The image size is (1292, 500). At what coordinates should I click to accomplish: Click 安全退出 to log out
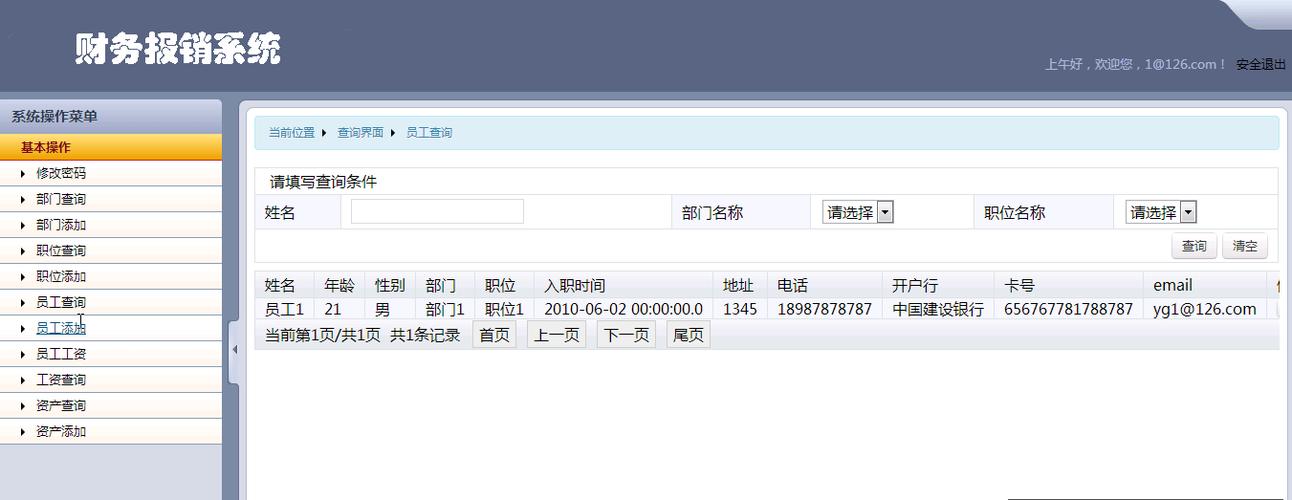click(x=1260, y=64)
